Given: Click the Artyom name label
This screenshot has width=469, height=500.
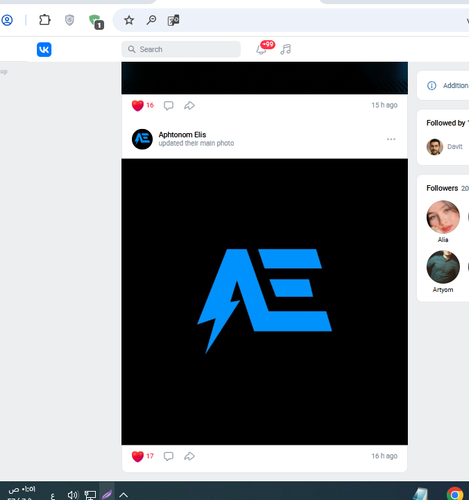Looking at the screenshot, I should tap(443, 290).
